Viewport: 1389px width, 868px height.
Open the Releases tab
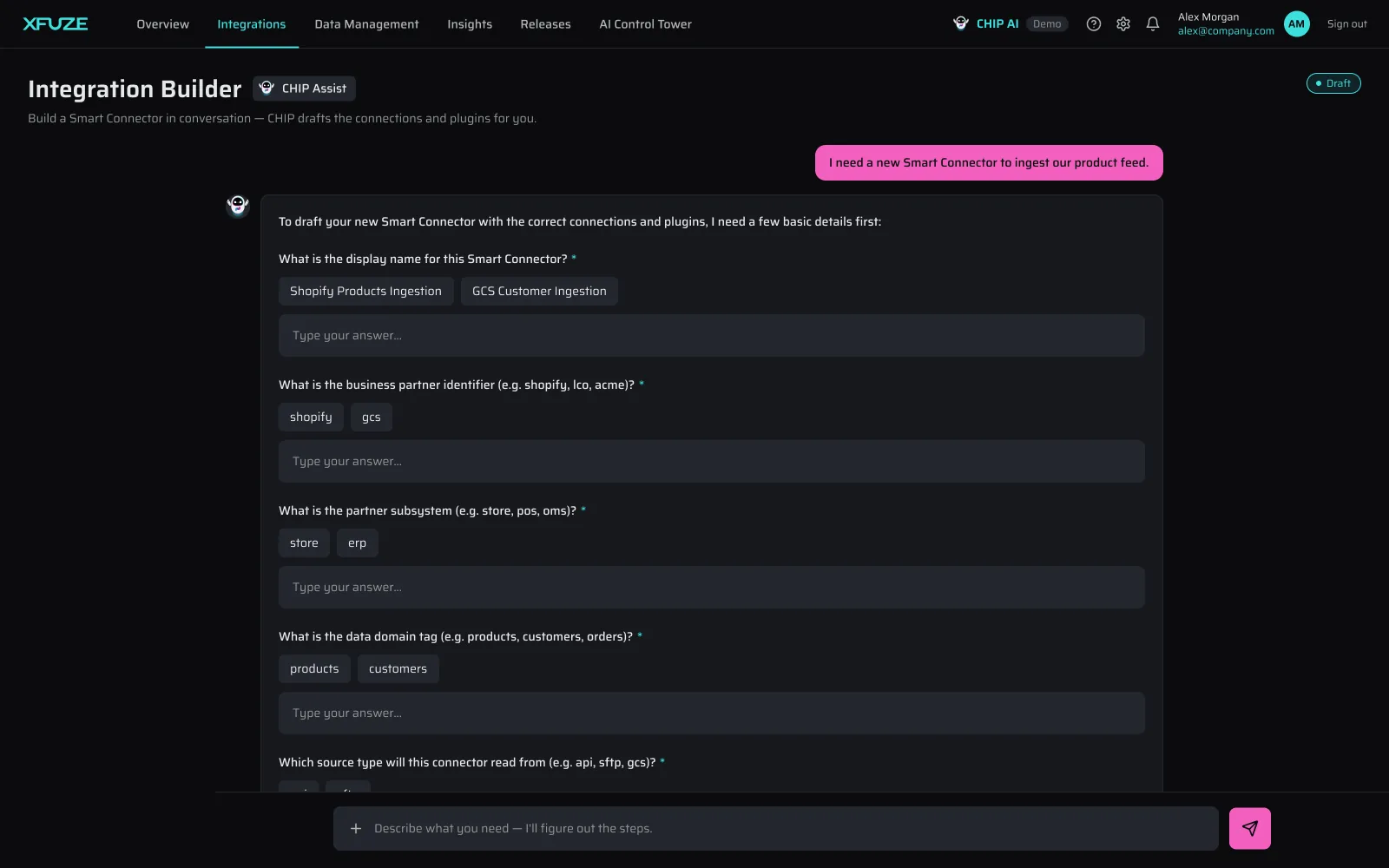(545, 24)
